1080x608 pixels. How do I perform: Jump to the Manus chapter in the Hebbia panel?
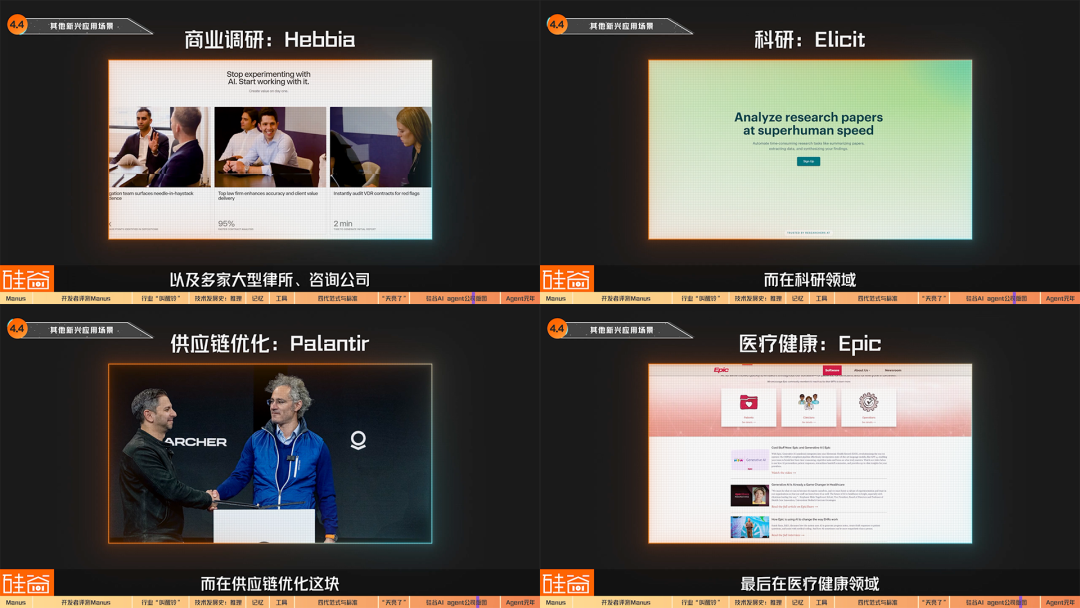click(15, 298)
